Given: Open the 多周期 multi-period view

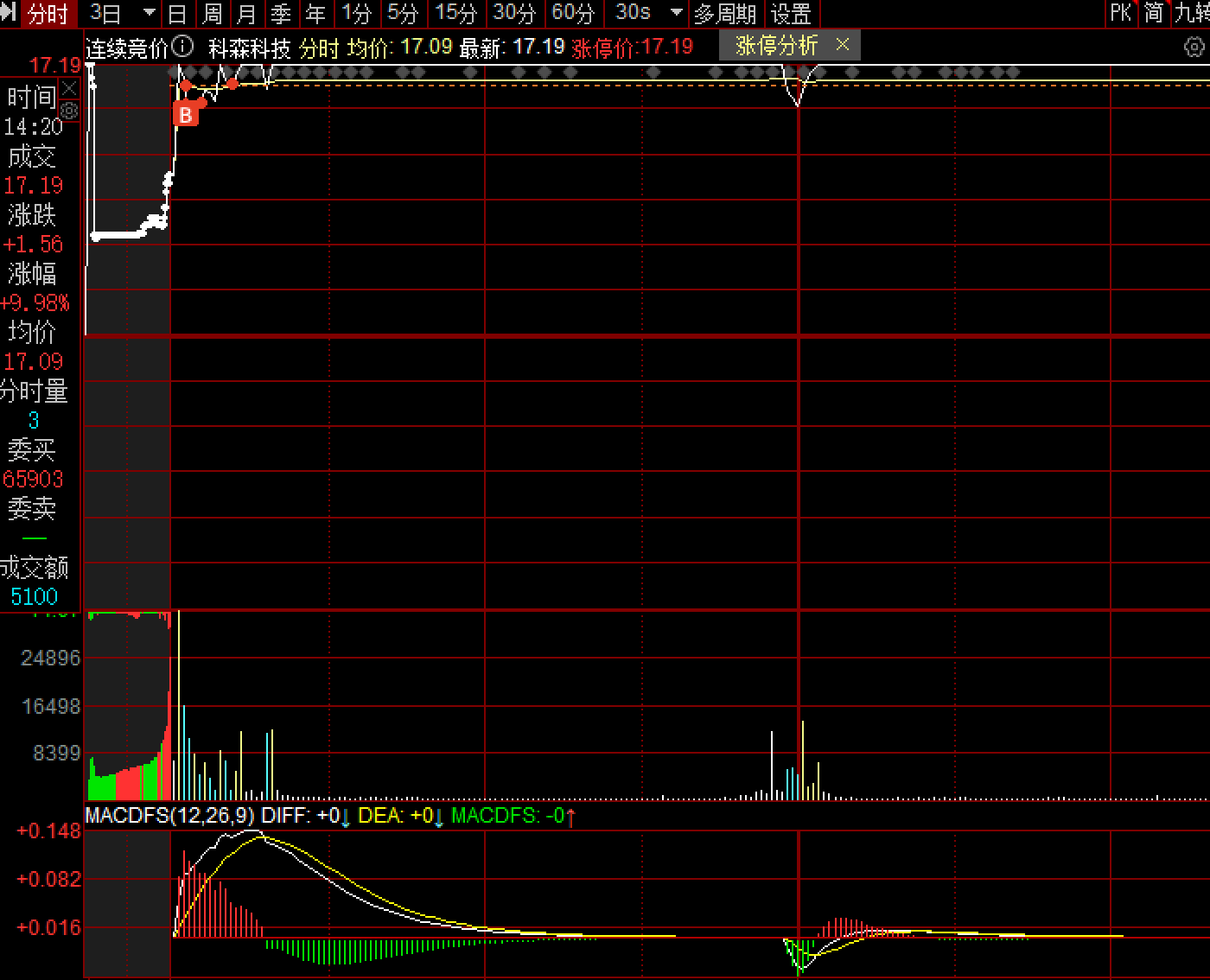Looking at the screenshot, I should click(725, 14).
